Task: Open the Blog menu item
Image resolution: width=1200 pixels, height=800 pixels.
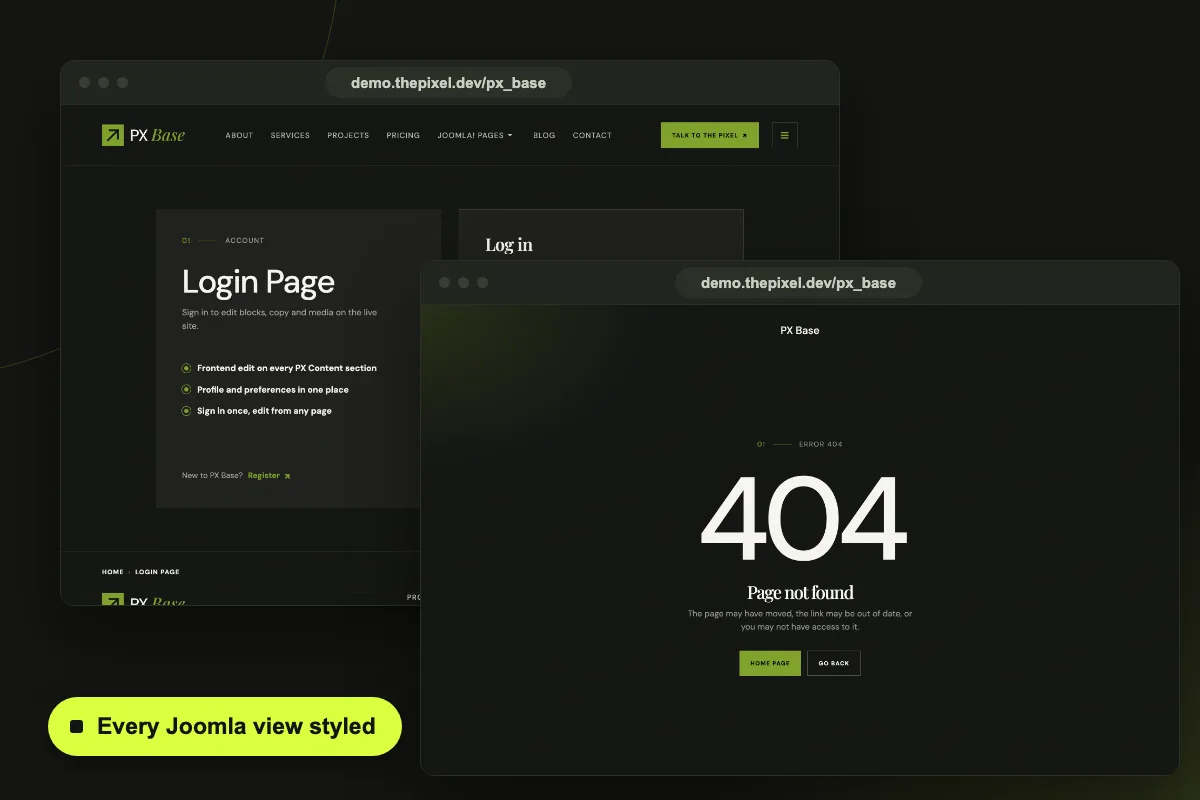Action: 544,135
